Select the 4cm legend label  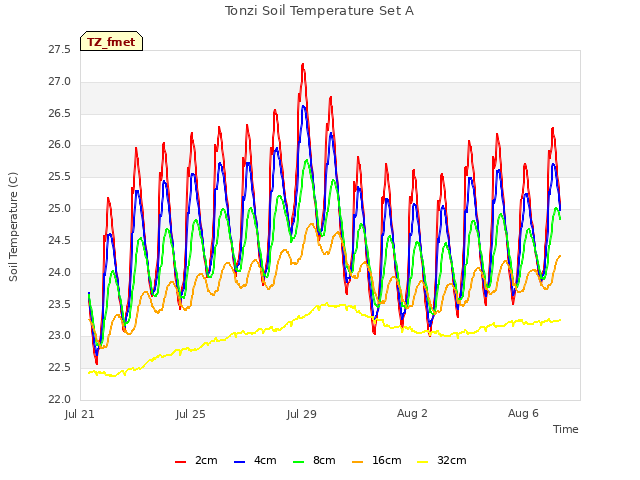tap(265, 460)
